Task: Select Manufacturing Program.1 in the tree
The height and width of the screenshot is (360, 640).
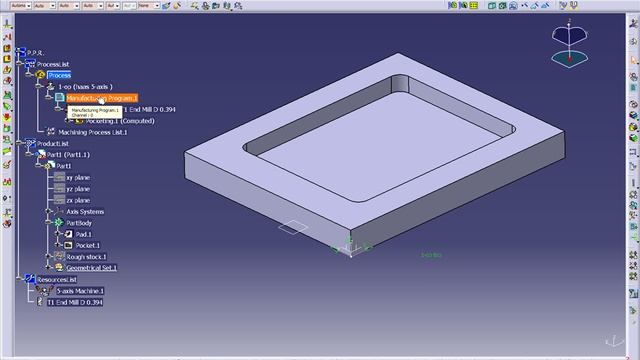Action: tap(102, 98)
